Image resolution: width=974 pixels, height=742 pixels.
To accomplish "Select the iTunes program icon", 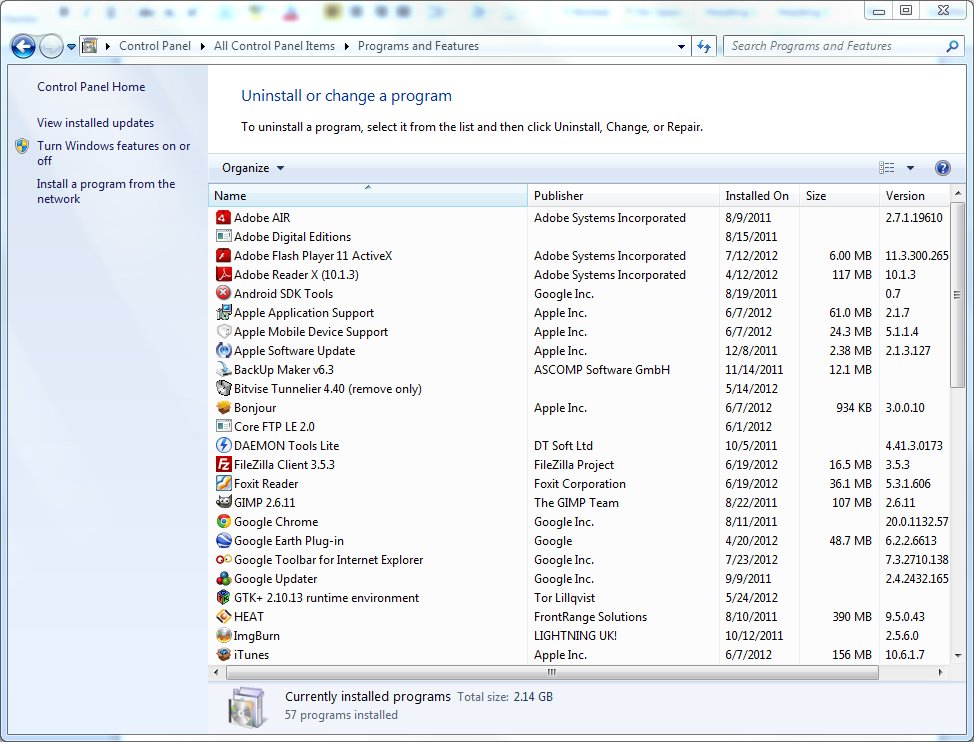I will [224, 655].
